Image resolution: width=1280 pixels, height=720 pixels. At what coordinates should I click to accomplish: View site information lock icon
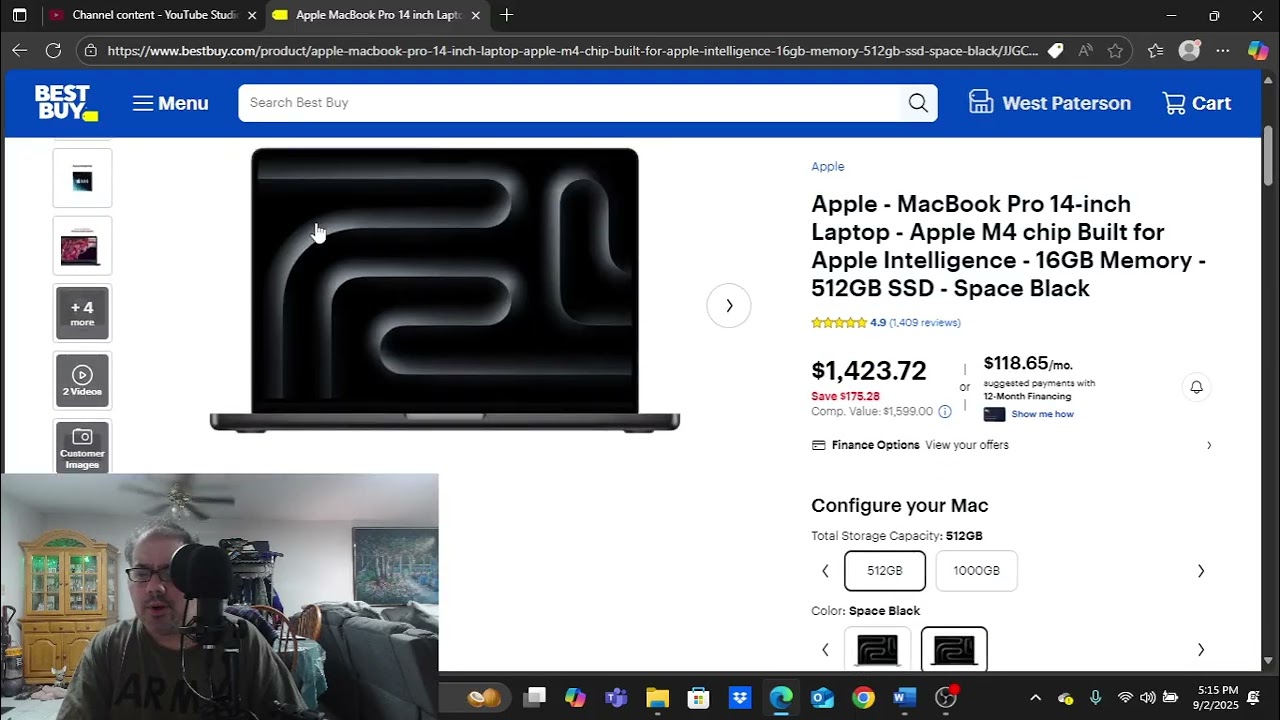[x=91, y=50]
